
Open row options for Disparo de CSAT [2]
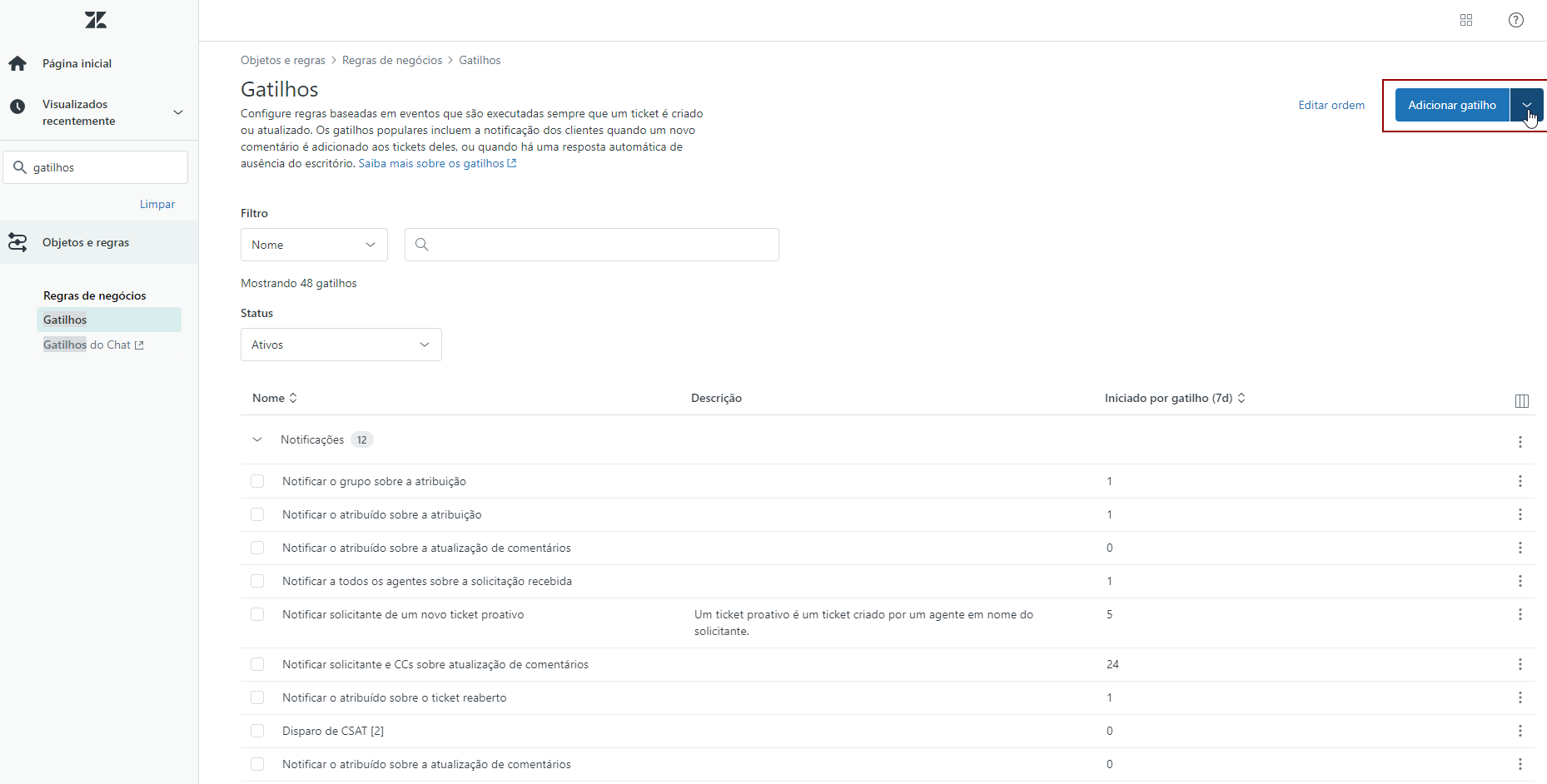(1520, 731)
